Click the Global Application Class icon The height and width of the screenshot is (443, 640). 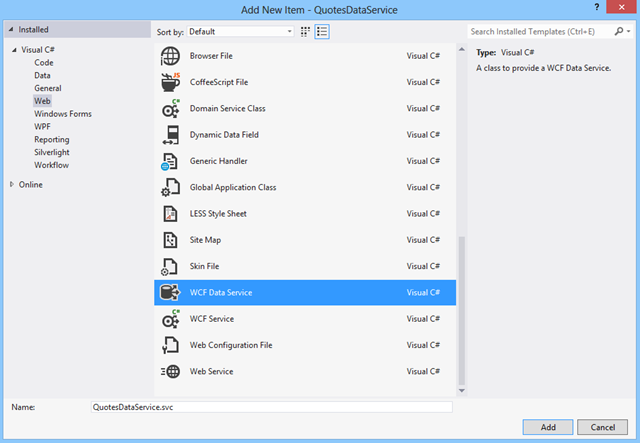click(170, 187)
